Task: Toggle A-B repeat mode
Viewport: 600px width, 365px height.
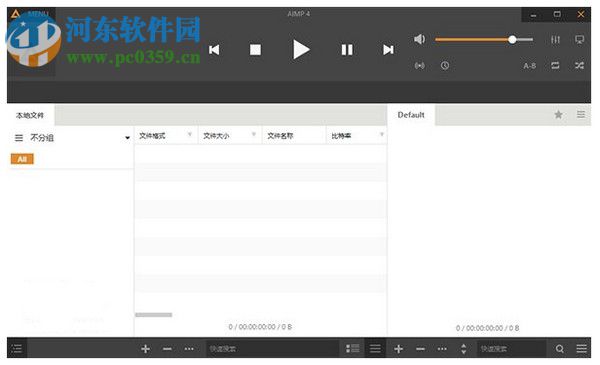Action: point(530,66)
